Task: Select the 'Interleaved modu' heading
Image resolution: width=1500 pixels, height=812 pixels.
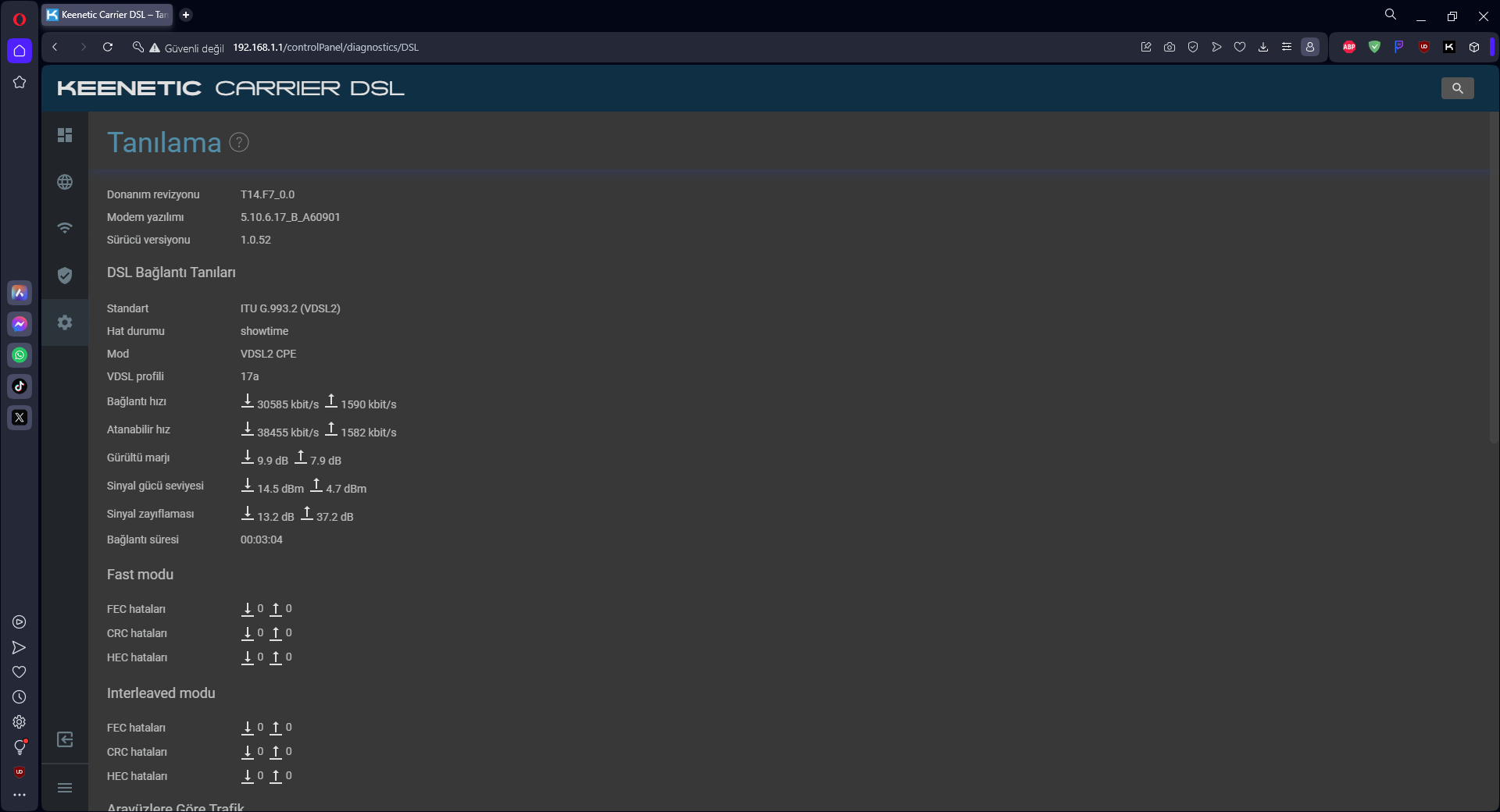Action: (161, 693)
